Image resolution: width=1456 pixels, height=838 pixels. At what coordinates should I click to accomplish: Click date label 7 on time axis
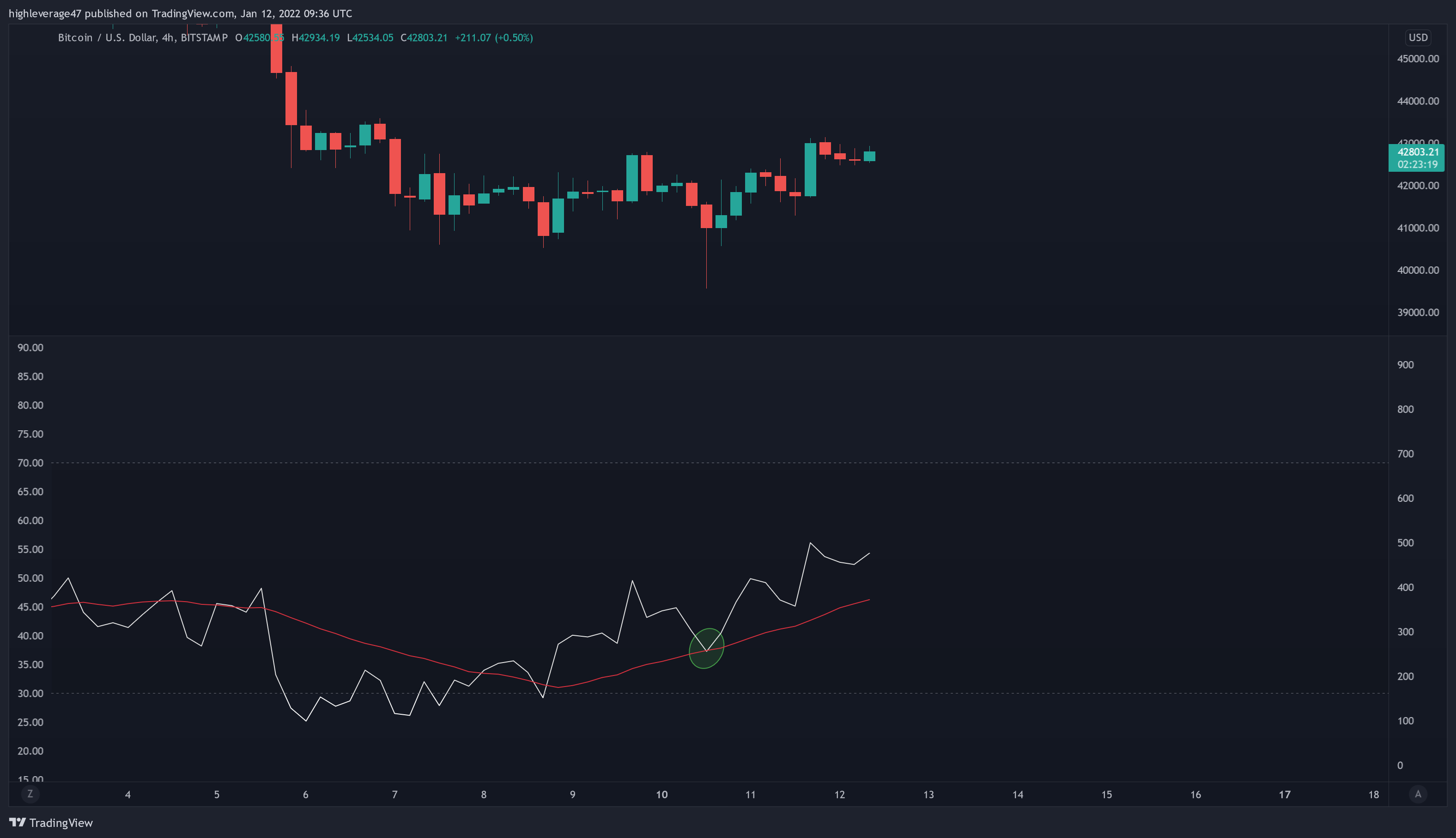[394, 795]
